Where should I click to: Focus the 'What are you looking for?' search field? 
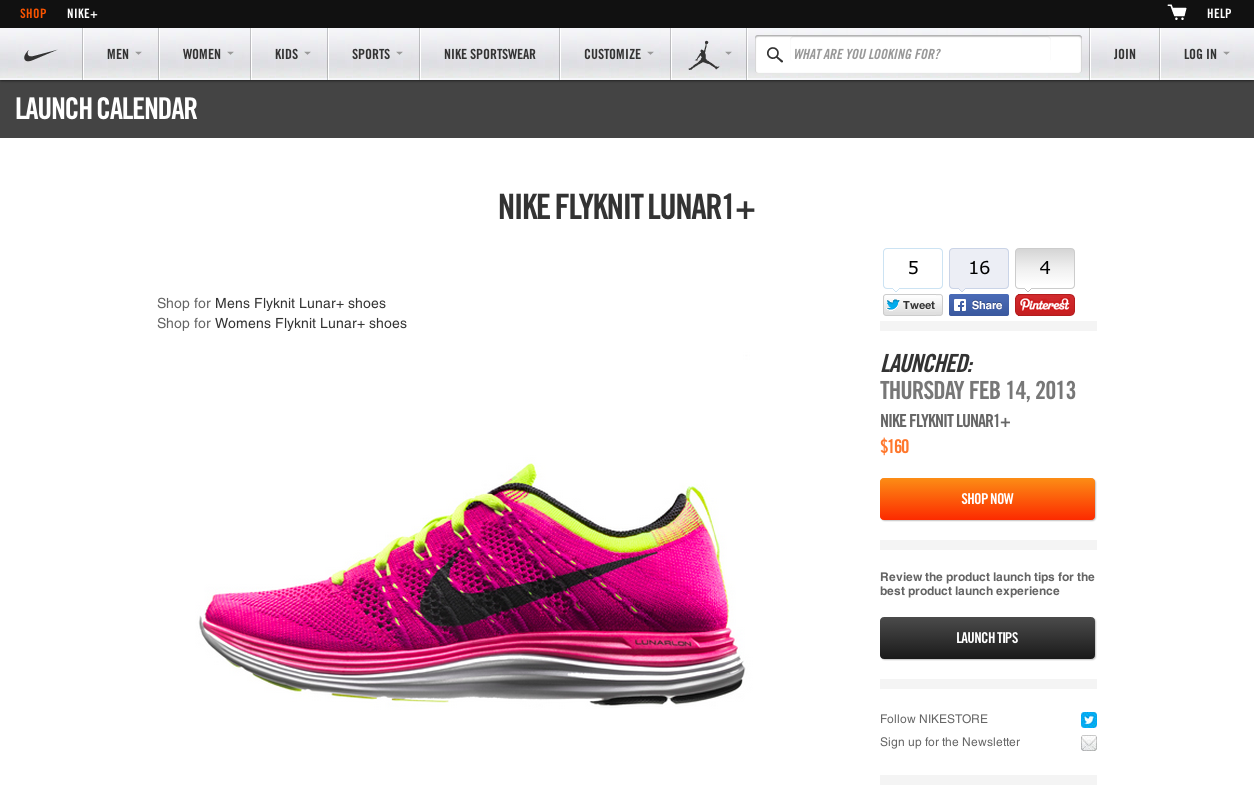[x=918, y=54]
